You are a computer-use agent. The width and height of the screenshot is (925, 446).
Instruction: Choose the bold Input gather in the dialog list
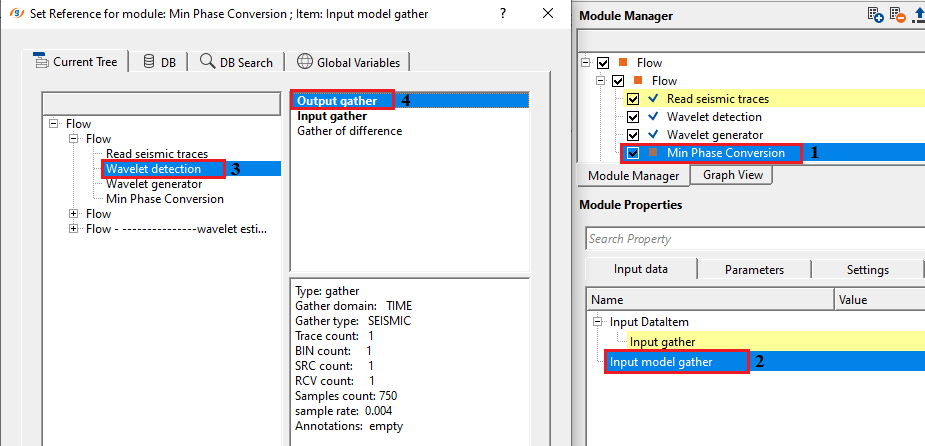(x=332, y=116)
